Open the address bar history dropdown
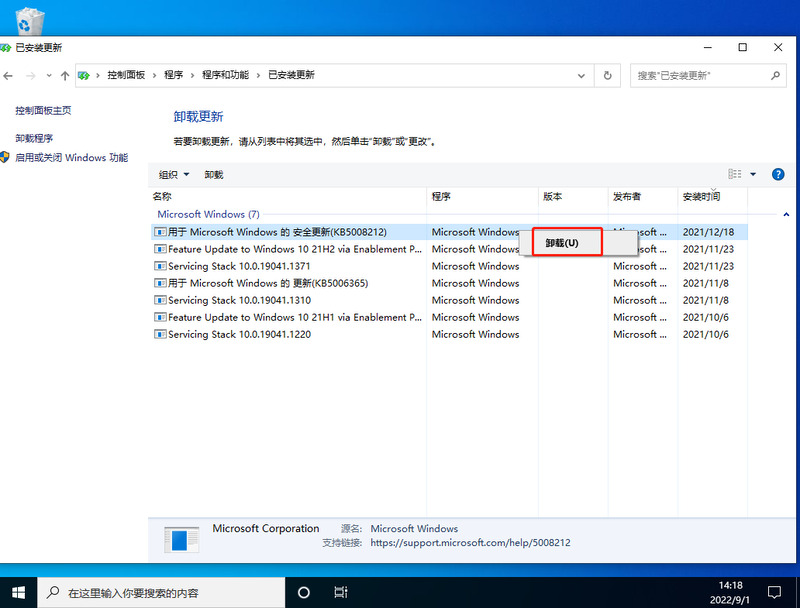Image resolution: width=800 pixels, height=608 pixels. tap(581, 76)
